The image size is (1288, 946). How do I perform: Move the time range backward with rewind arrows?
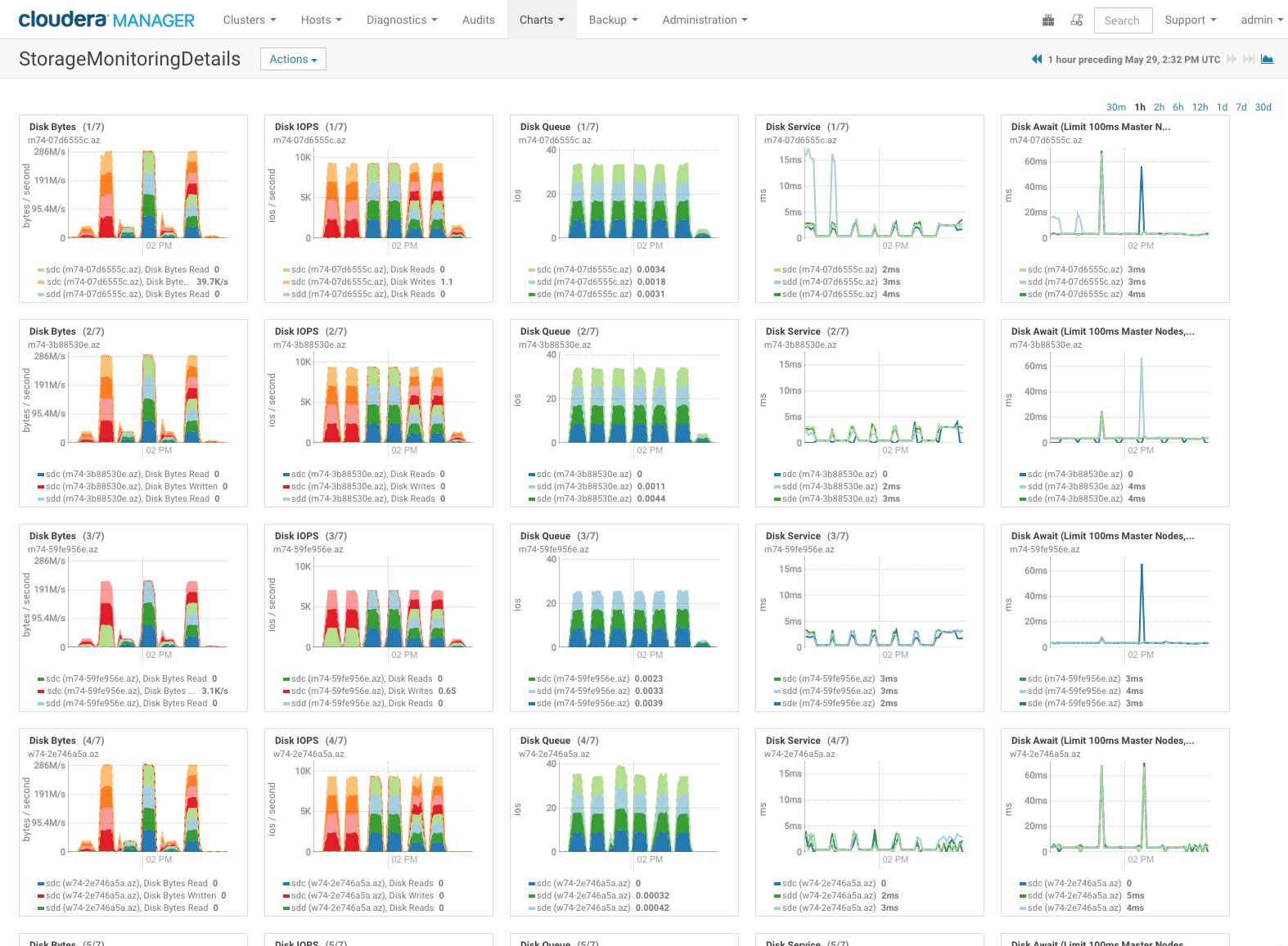pos(1037,59)
